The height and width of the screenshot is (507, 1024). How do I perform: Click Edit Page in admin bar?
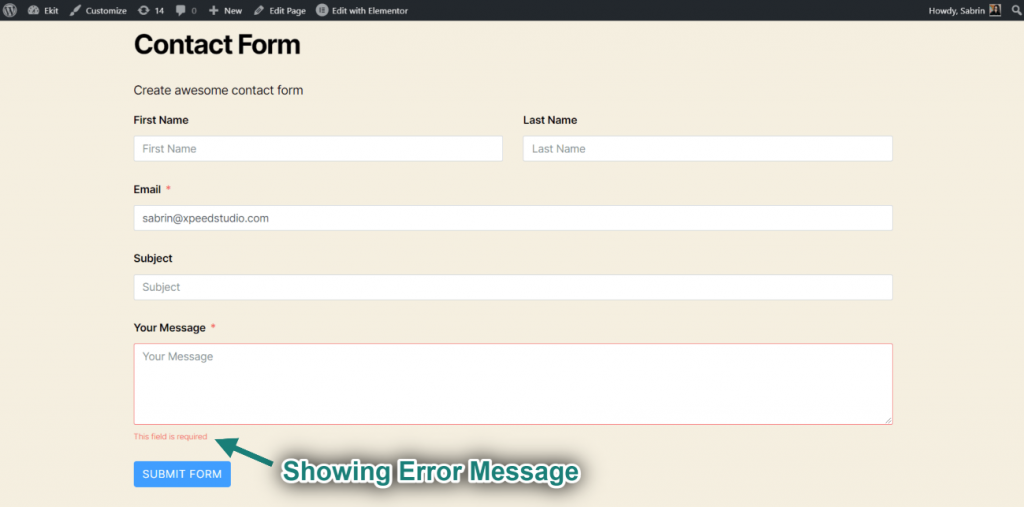[280, 10]
